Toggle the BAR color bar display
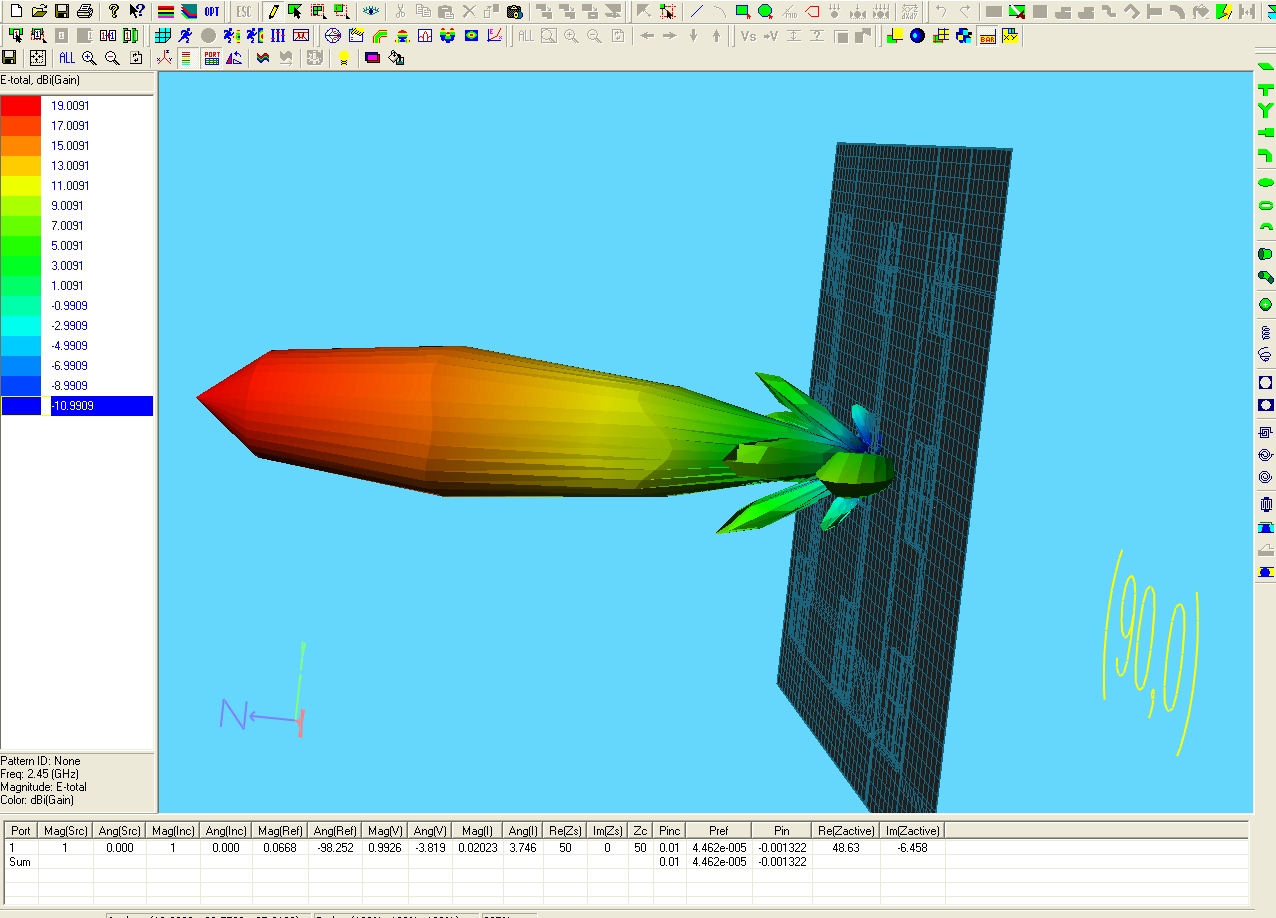 (987, 35)
